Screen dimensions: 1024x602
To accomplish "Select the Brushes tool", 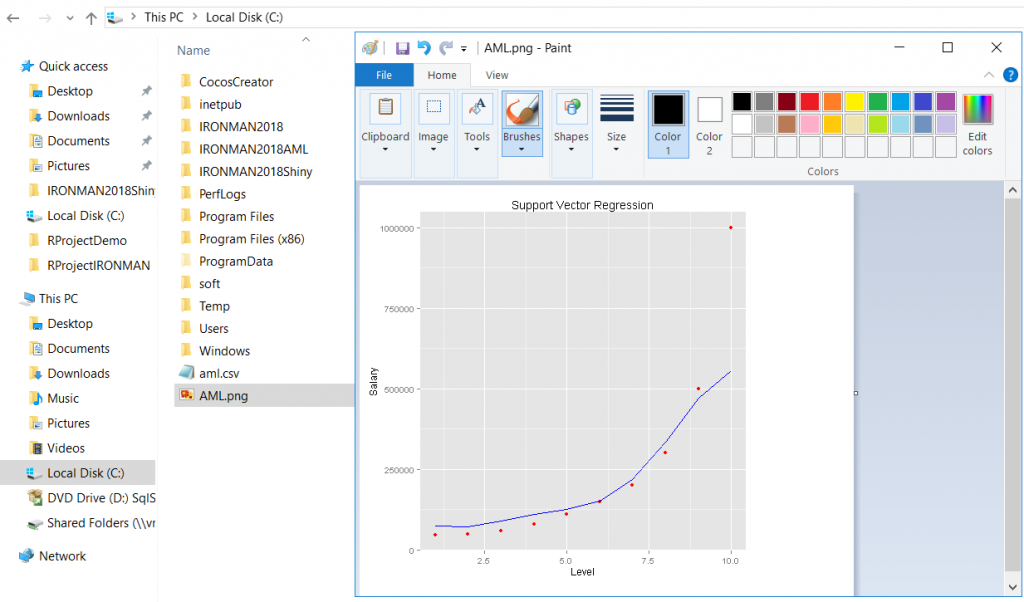I will (x=522, y=123).
